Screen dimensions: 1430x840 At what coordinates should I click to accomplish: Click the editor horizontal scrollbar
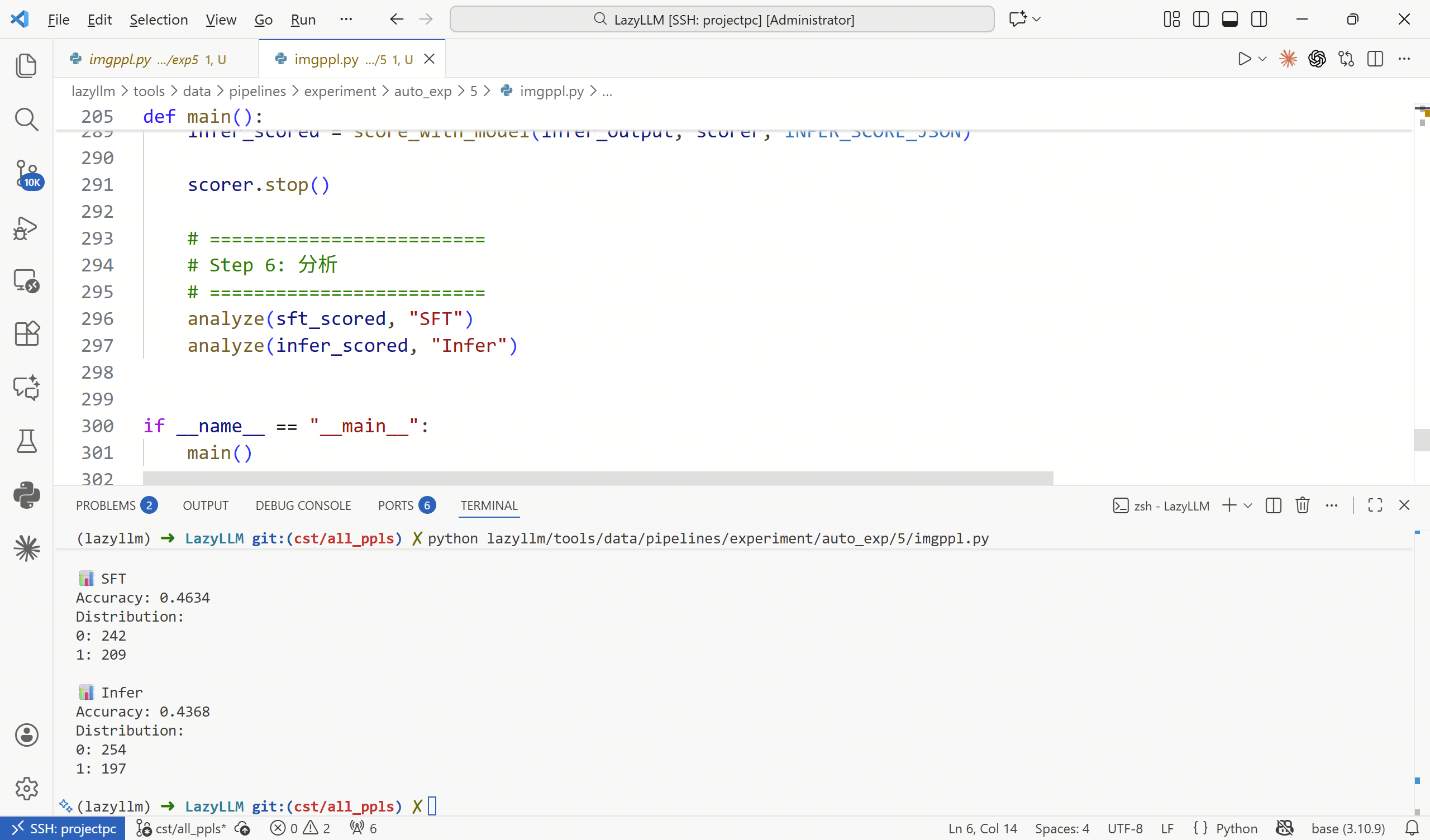[x=598, y=478]
